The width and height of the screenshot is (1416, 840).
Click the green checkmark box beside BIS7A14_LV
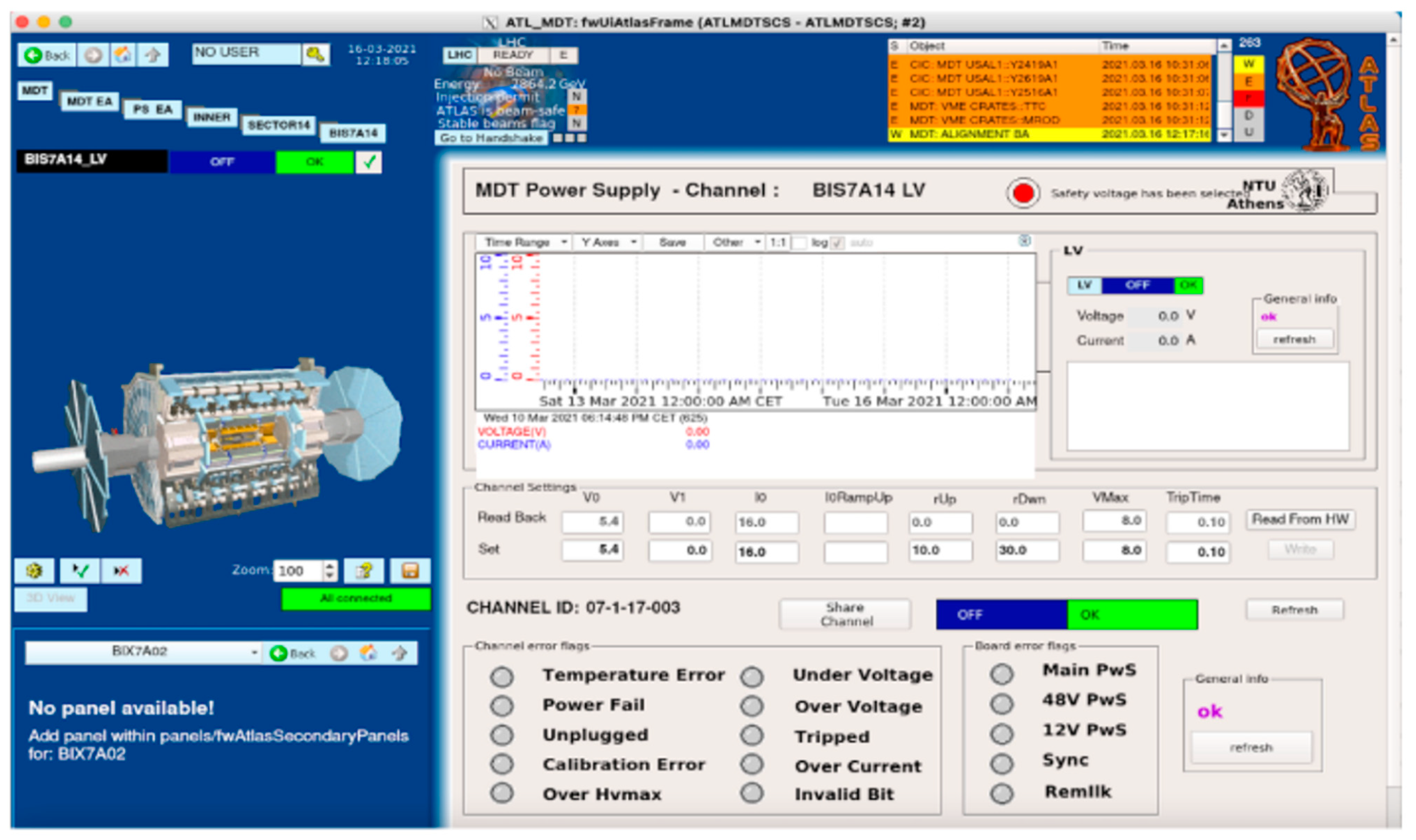coord(368,162)
